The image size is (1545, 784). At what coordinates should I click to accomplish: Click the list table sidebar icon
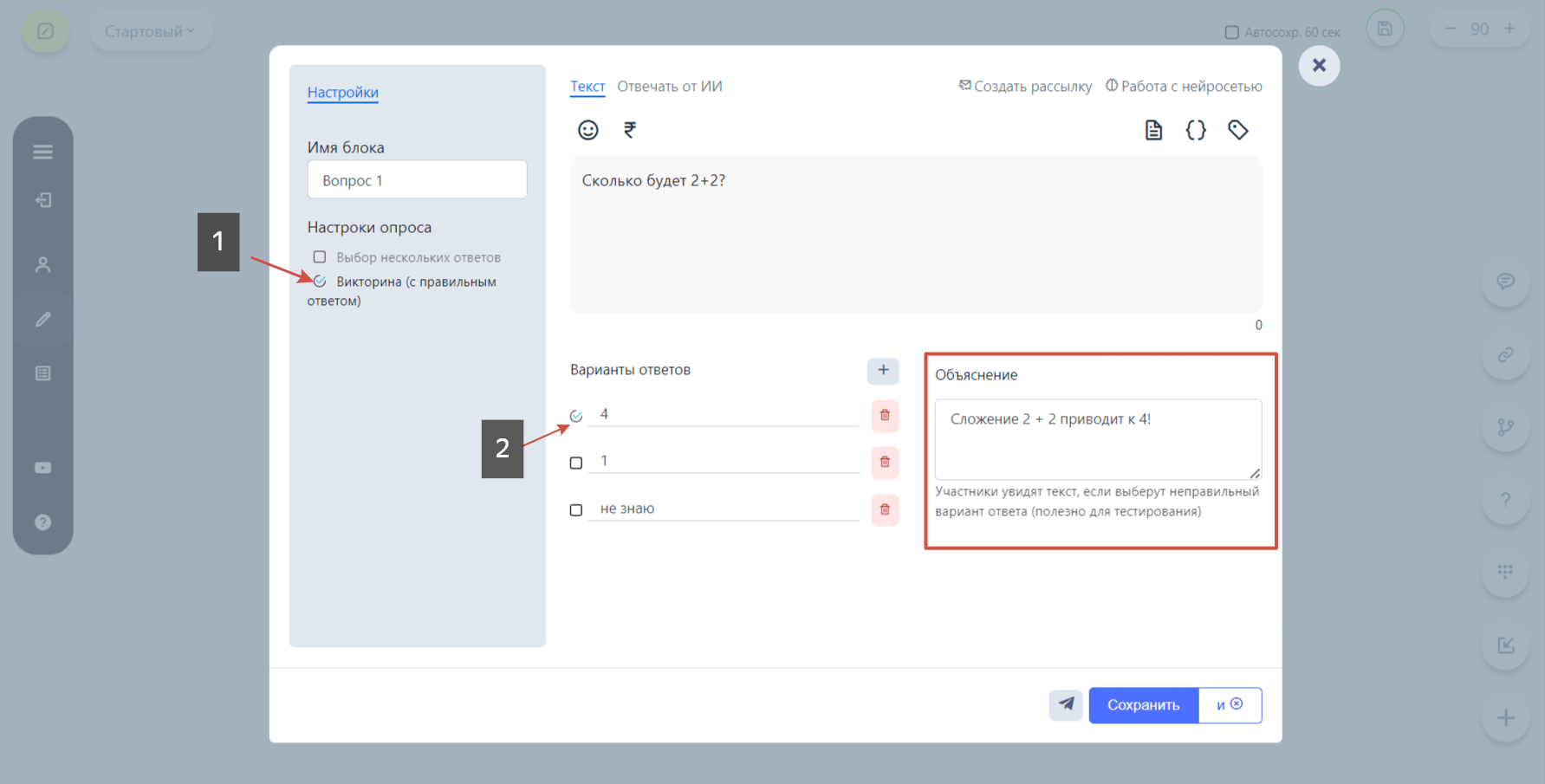[43, 373]
